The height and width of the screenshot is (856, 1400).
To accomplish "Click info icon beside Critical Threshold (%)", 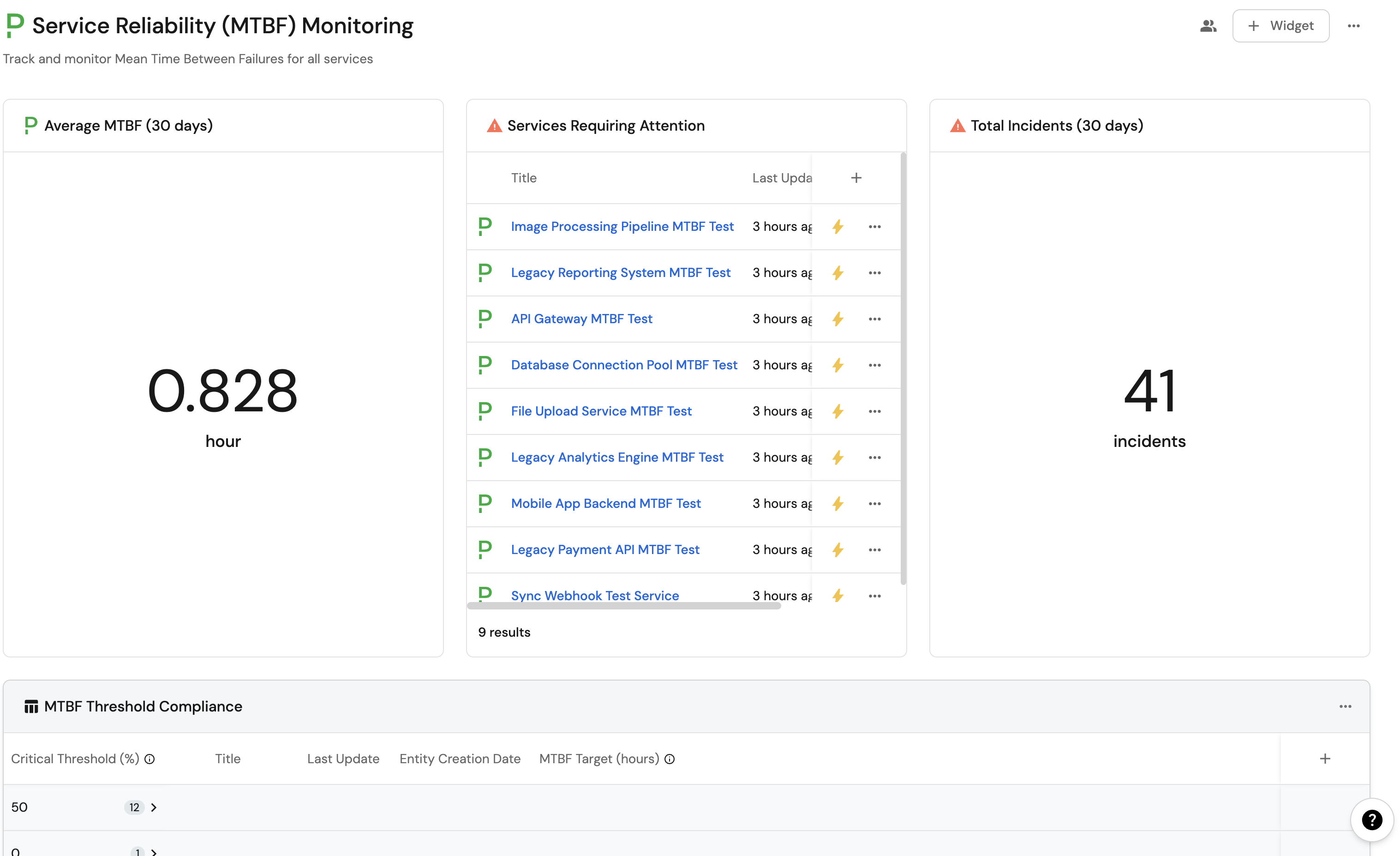I will click(150, 759).
